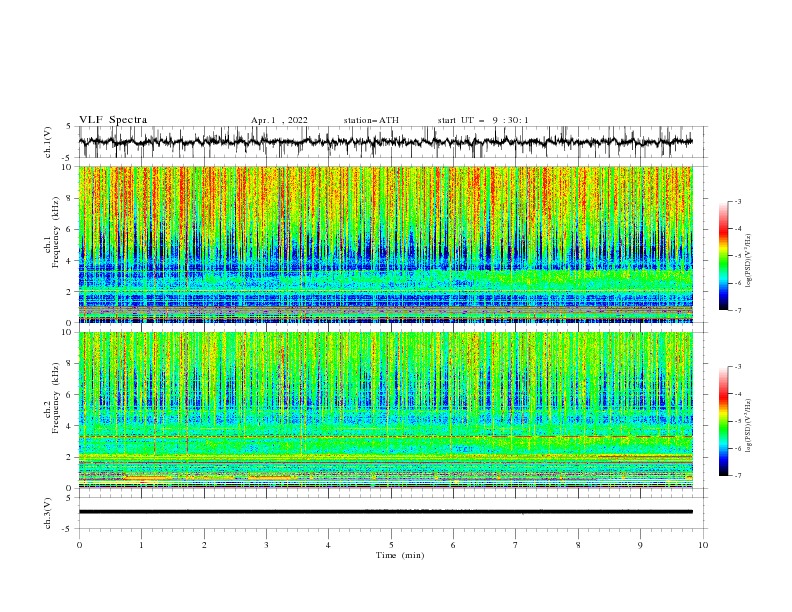Click the "ch.3(V)" axis label
The width and height of the screenshot is (792, 612).
48,513
